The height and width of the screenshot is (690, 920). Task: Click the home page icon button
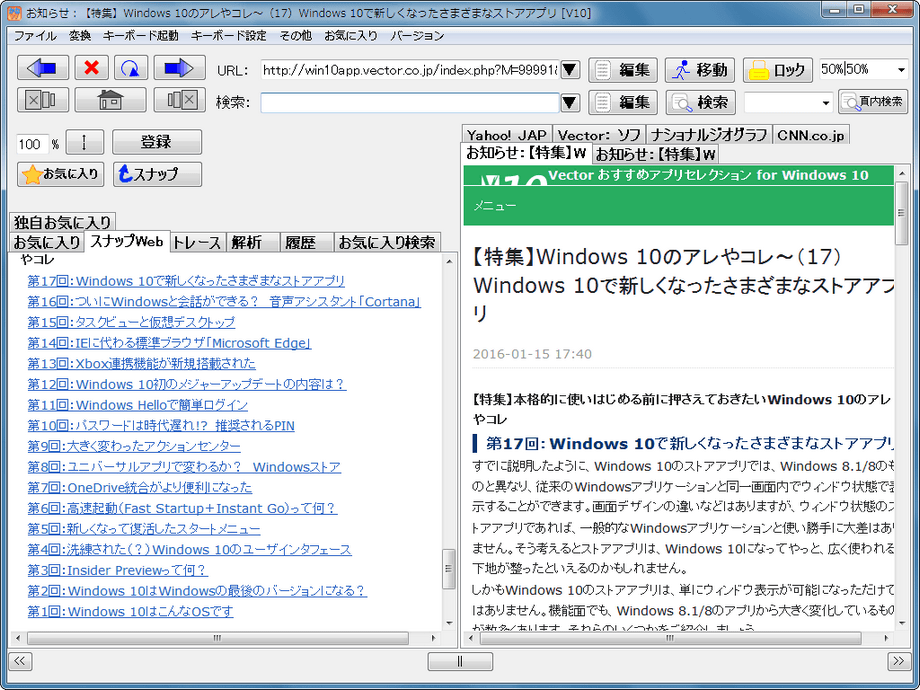[x=110, y=100]
